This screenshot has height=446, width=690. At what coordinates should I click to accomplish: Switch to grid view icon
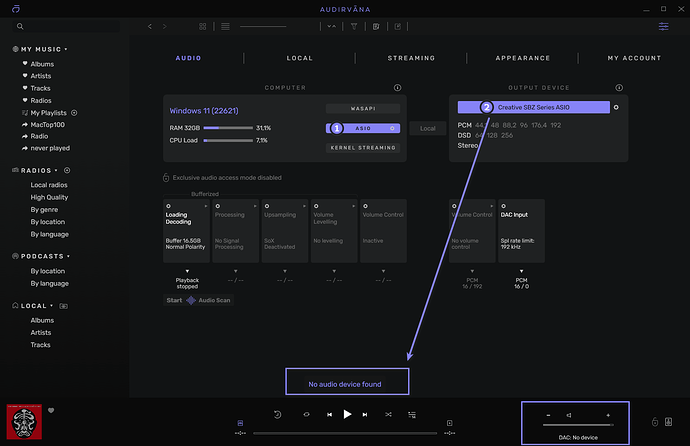pos(202,26)
